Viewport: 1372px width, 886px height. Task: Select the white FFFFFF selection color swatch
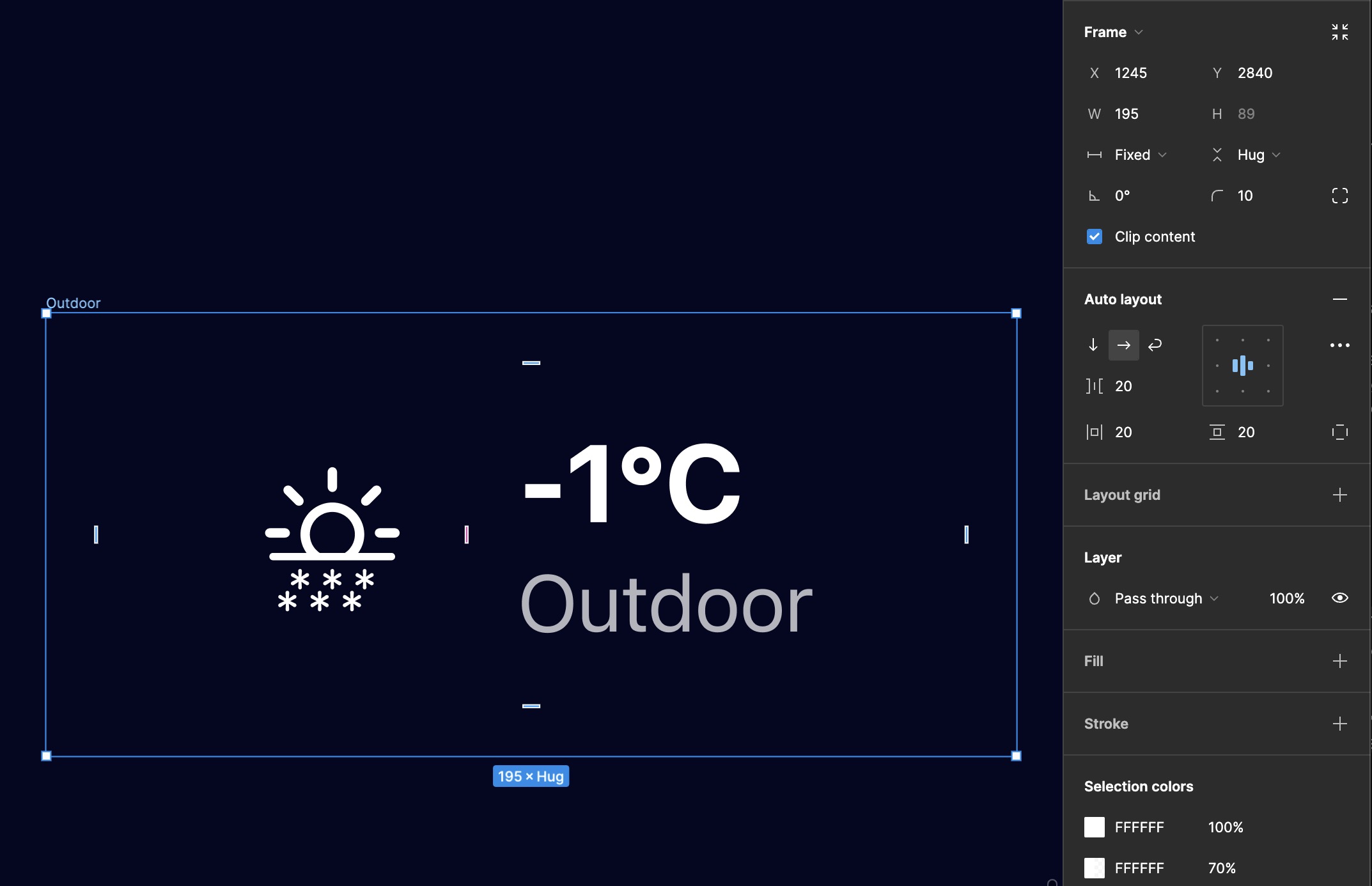[1094, 827]
